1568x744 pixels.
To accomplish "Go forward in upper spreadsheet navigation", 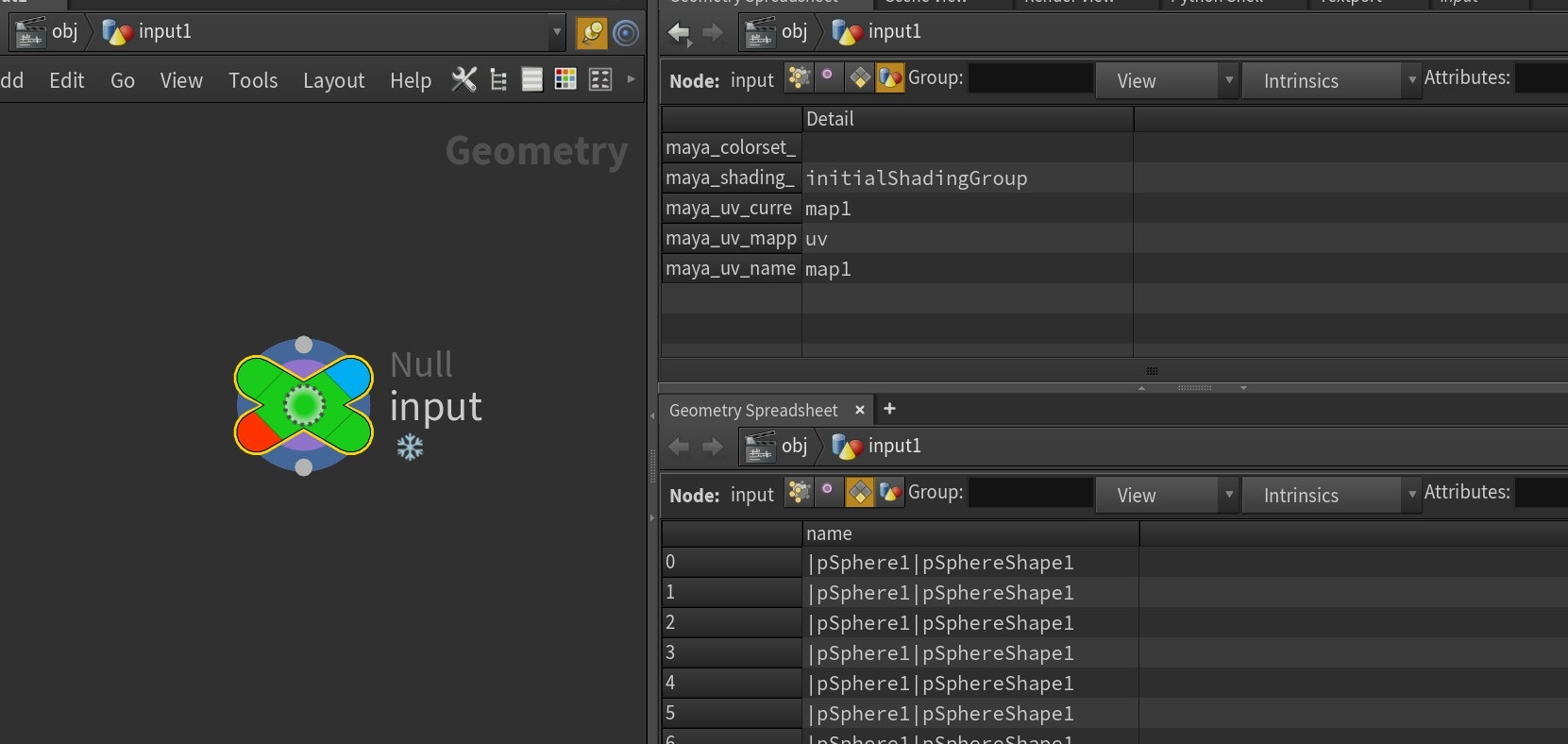I will pos(713,33).
